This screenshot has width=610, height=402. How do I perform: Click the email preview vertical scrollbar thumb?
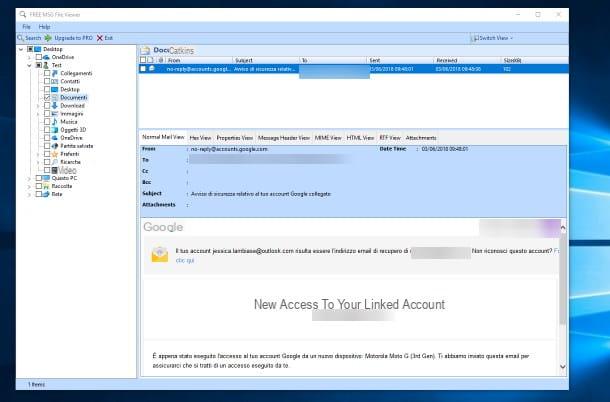[563, 278]
